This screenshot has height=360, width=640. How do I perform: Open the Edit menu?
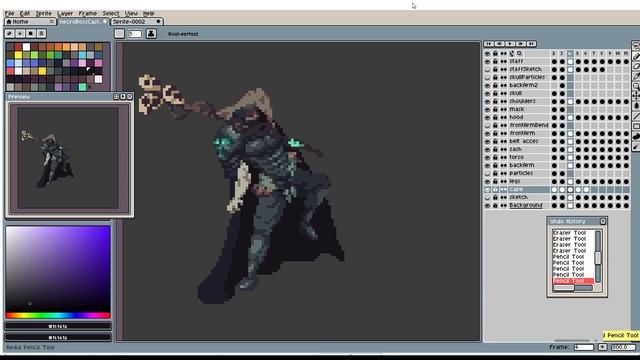[25, 13]
